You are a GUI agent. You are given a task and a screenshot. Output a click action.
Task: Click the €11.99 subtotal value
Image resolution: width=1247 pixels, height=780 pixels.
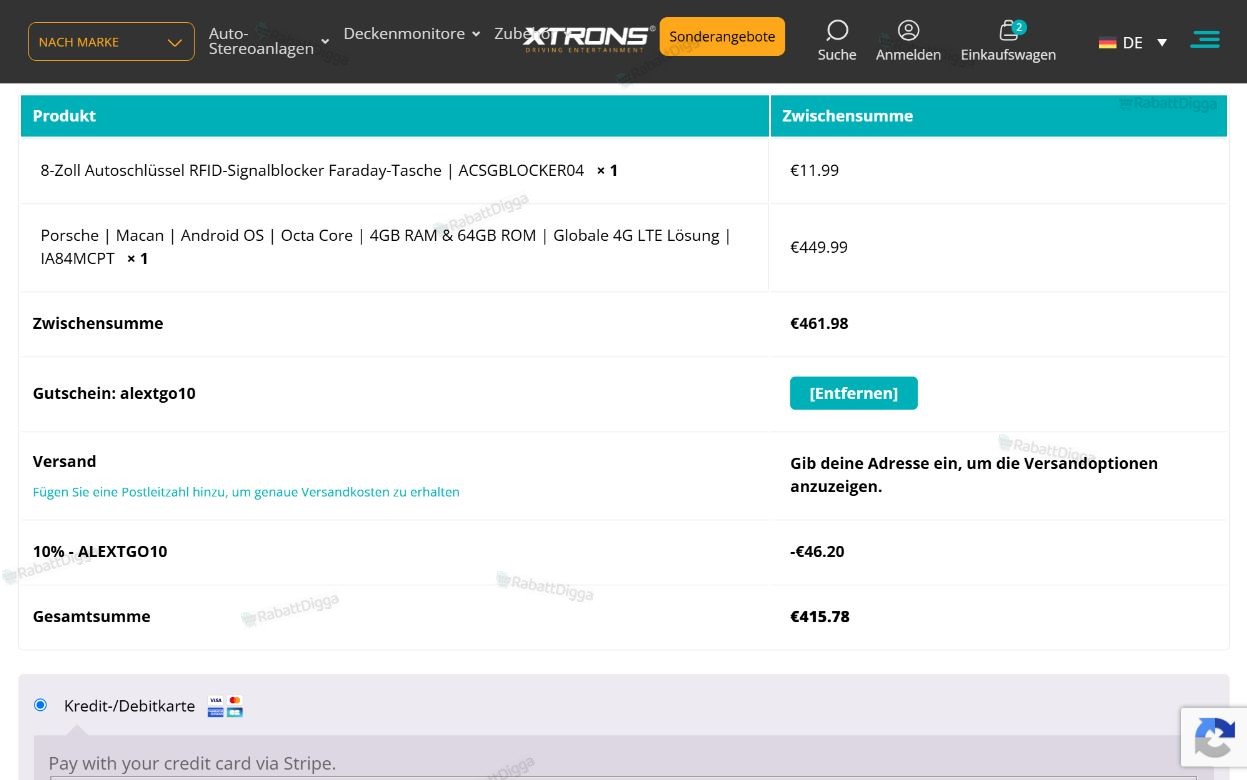[814, 171]
